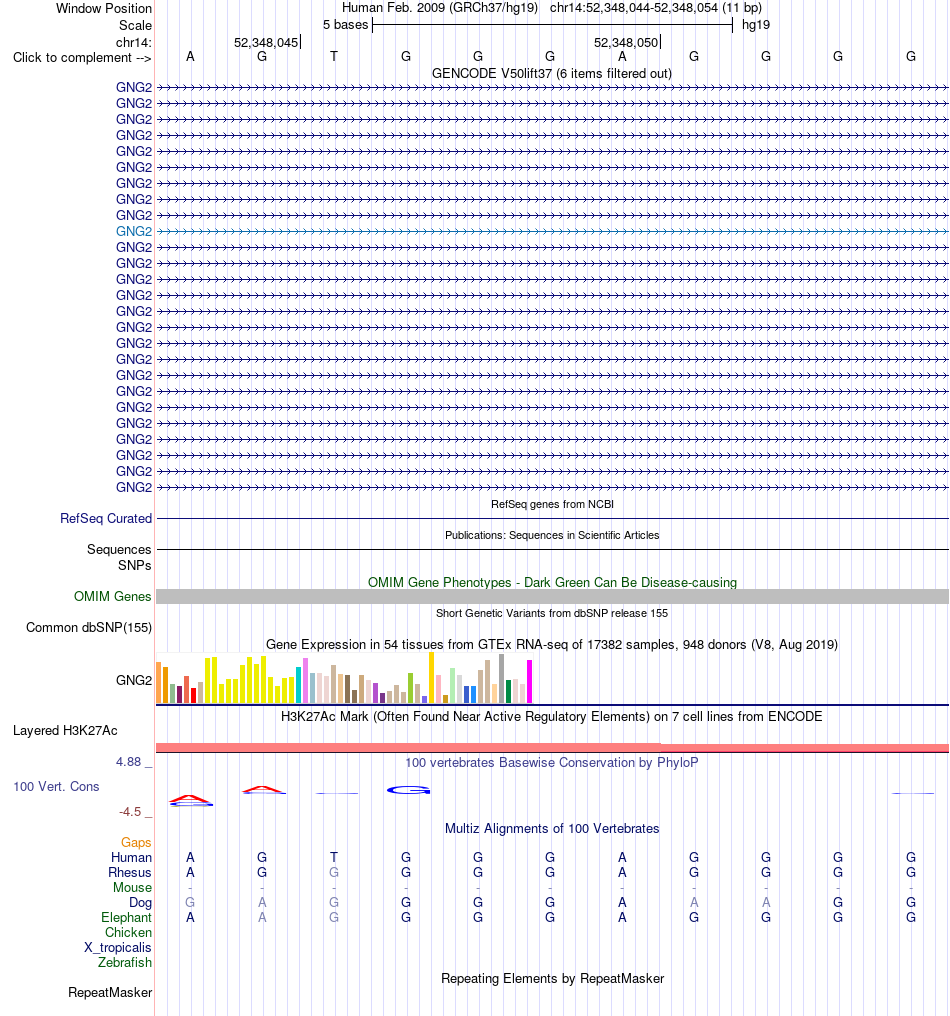The image size is (950, 1016).
Task: Click the 'X_tropicalis' species label
Action: coord(118,947)
